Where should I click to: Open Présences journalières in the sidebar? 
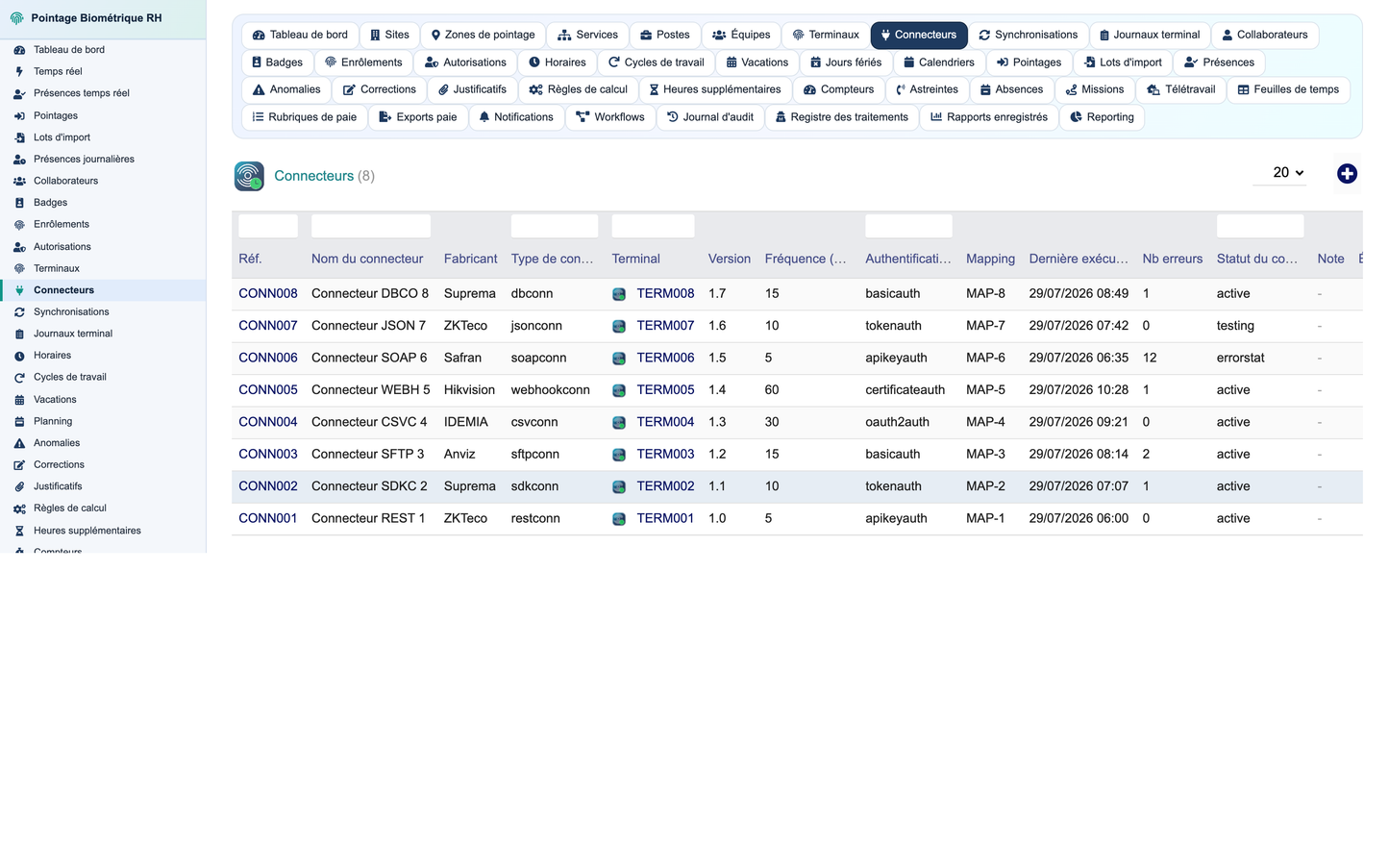click(x=84, y=160)
